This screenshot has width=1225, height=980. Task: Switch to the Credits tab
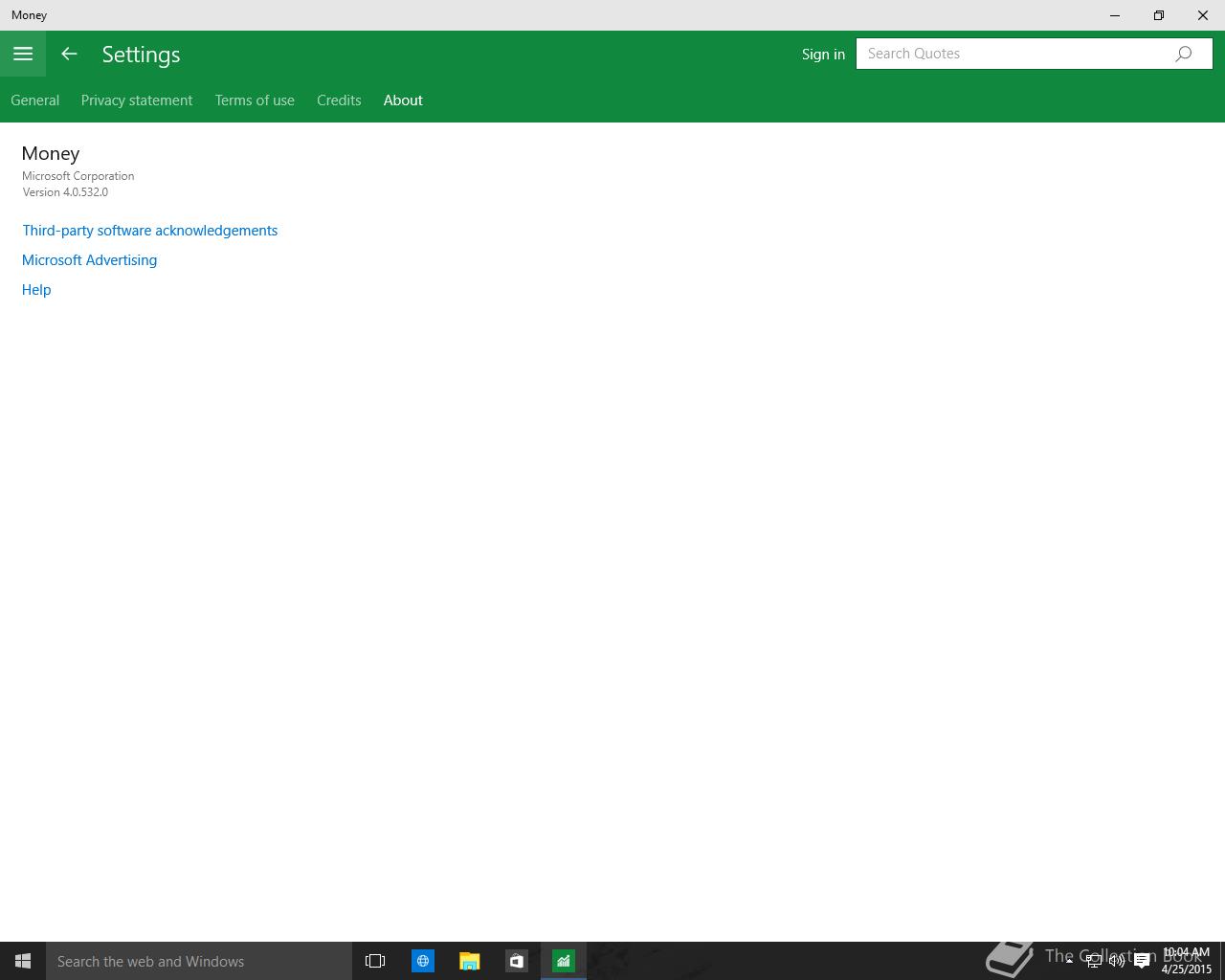click(x=339, y=100)
